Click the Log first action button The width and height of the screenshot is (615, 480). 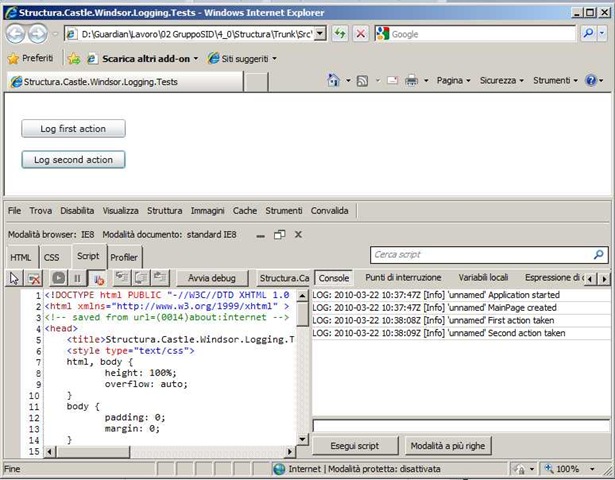tap(73, 129)
